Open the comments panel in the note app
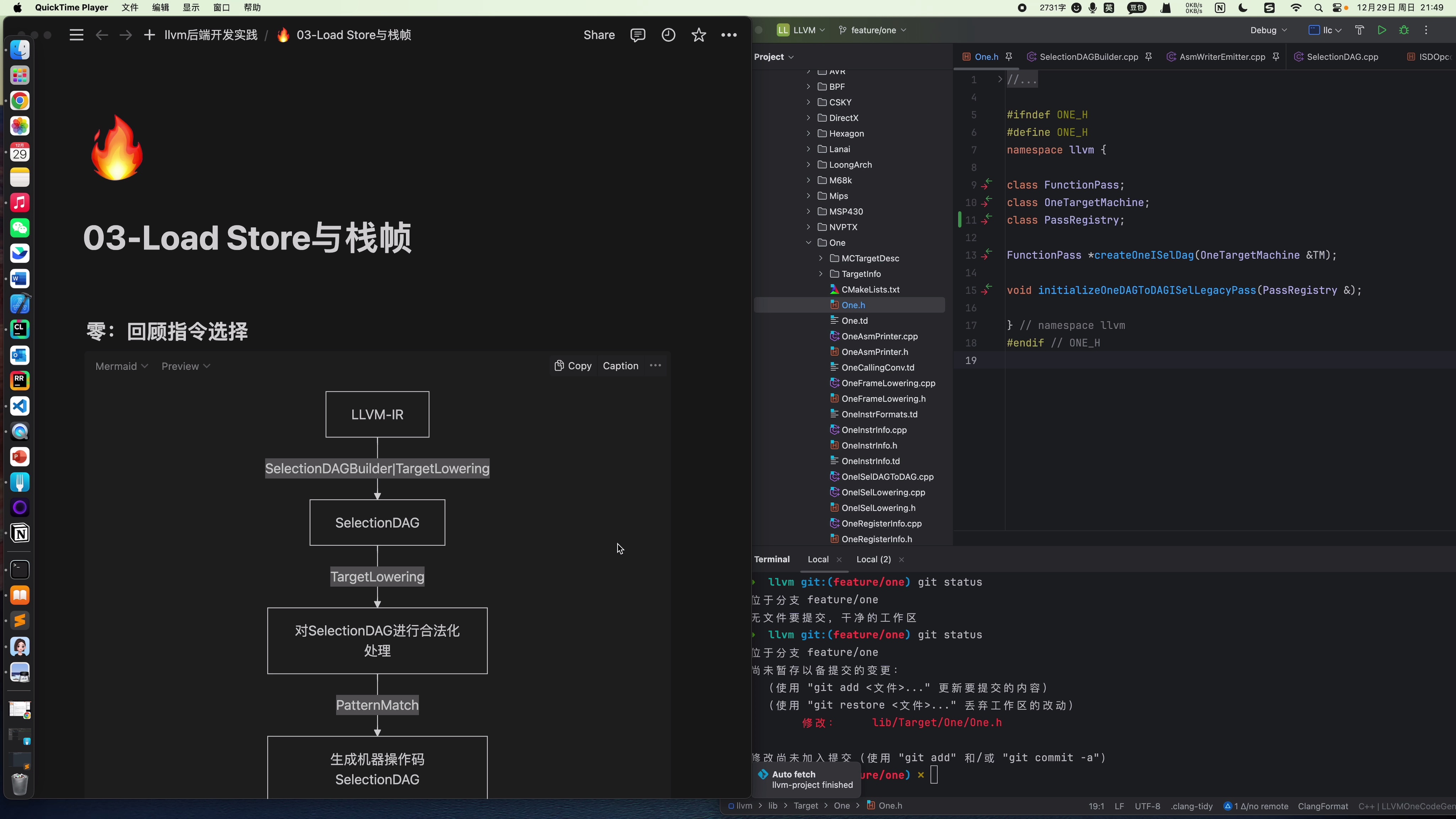This screenshot has width=1456, height=819. point(638,34)
